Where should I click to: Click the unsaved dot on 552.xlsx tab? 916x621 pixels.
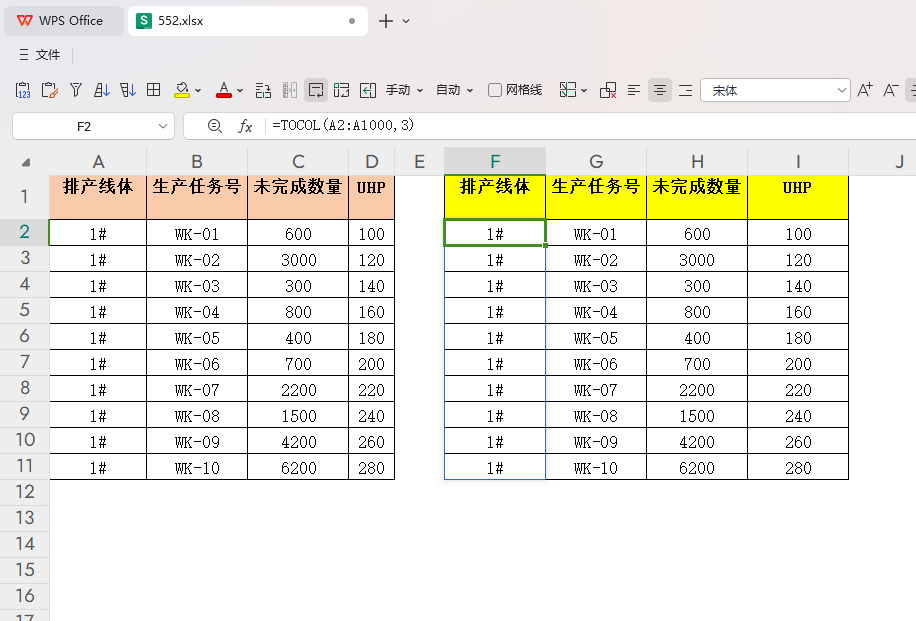[352, 21]
